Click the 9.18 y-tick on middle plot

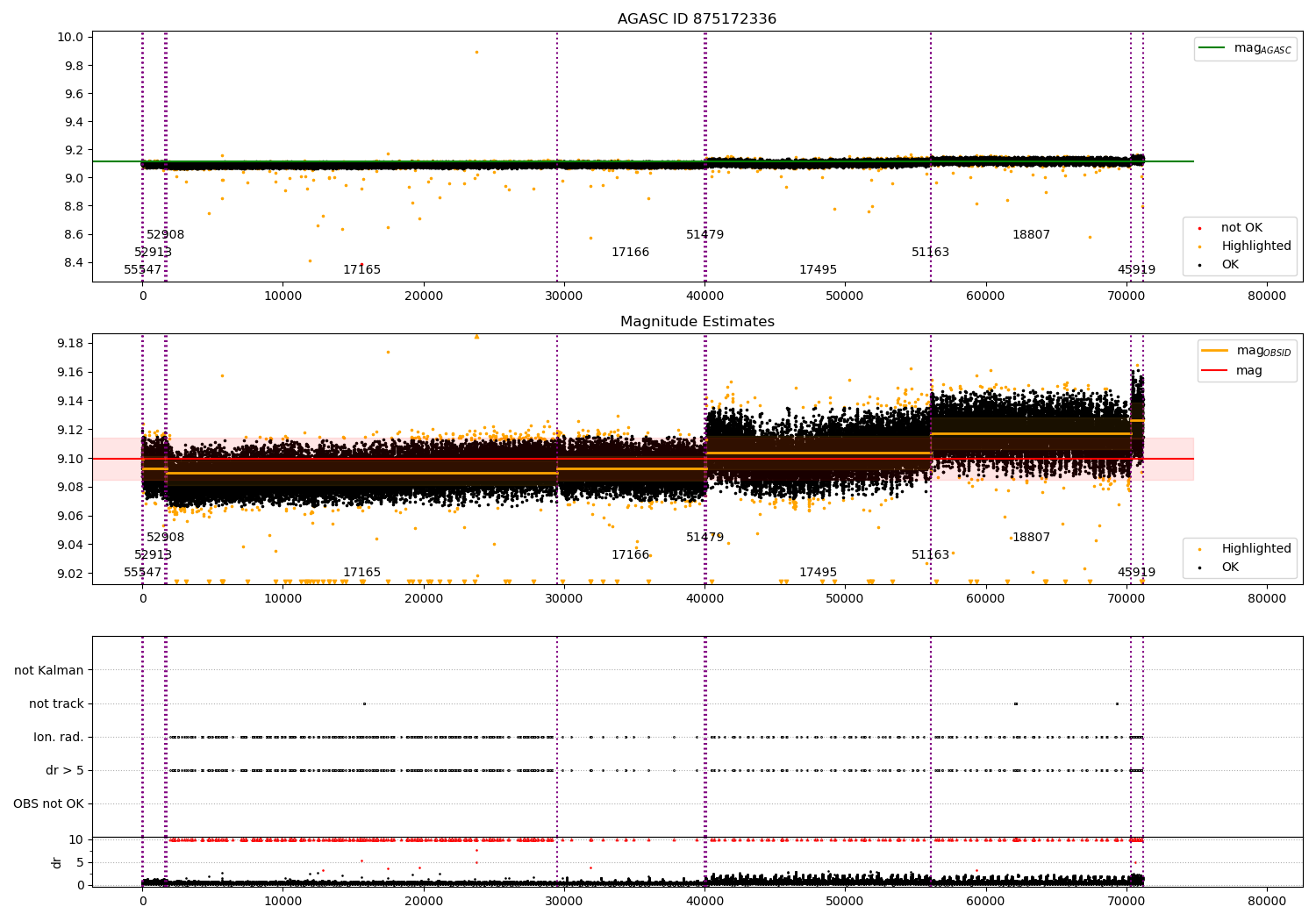(70, 343)
